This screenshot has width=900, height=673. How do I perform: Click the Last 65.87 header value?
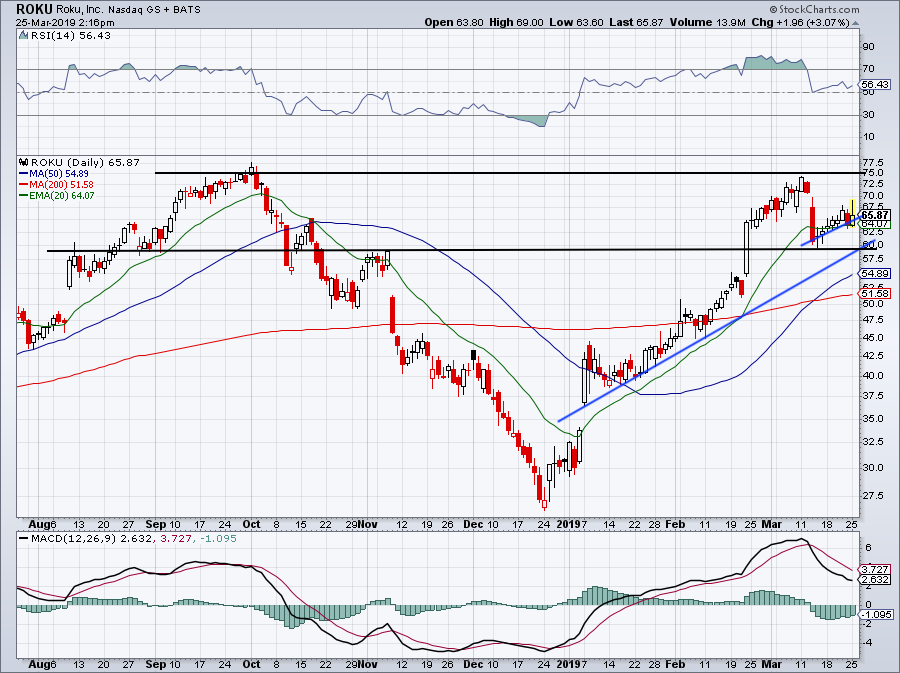pyautogui.click(x=637, y=22)
